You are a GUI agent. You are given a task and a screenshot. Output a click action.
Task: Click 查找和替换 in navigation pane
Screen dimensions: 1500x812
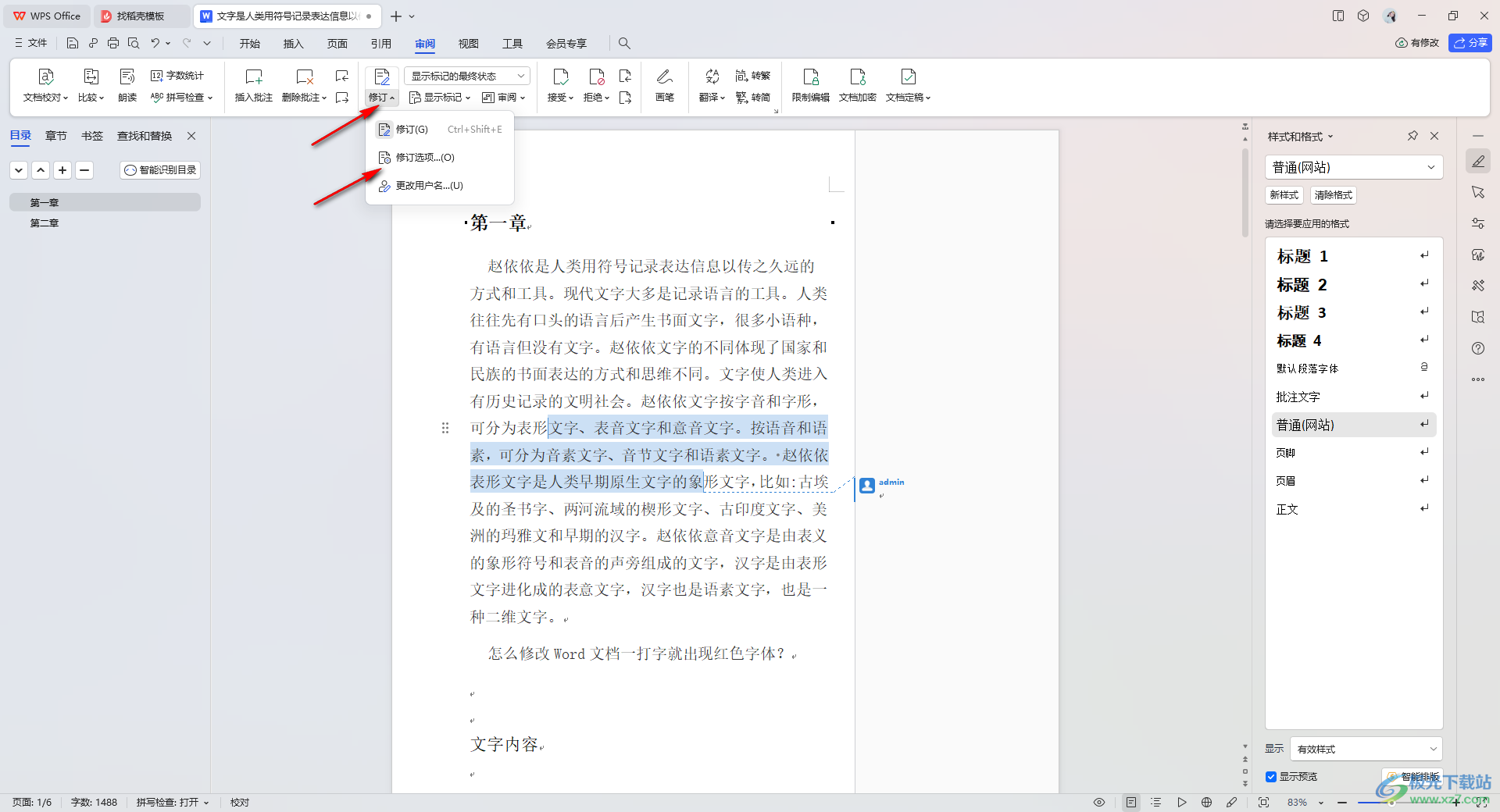[145, 136]
